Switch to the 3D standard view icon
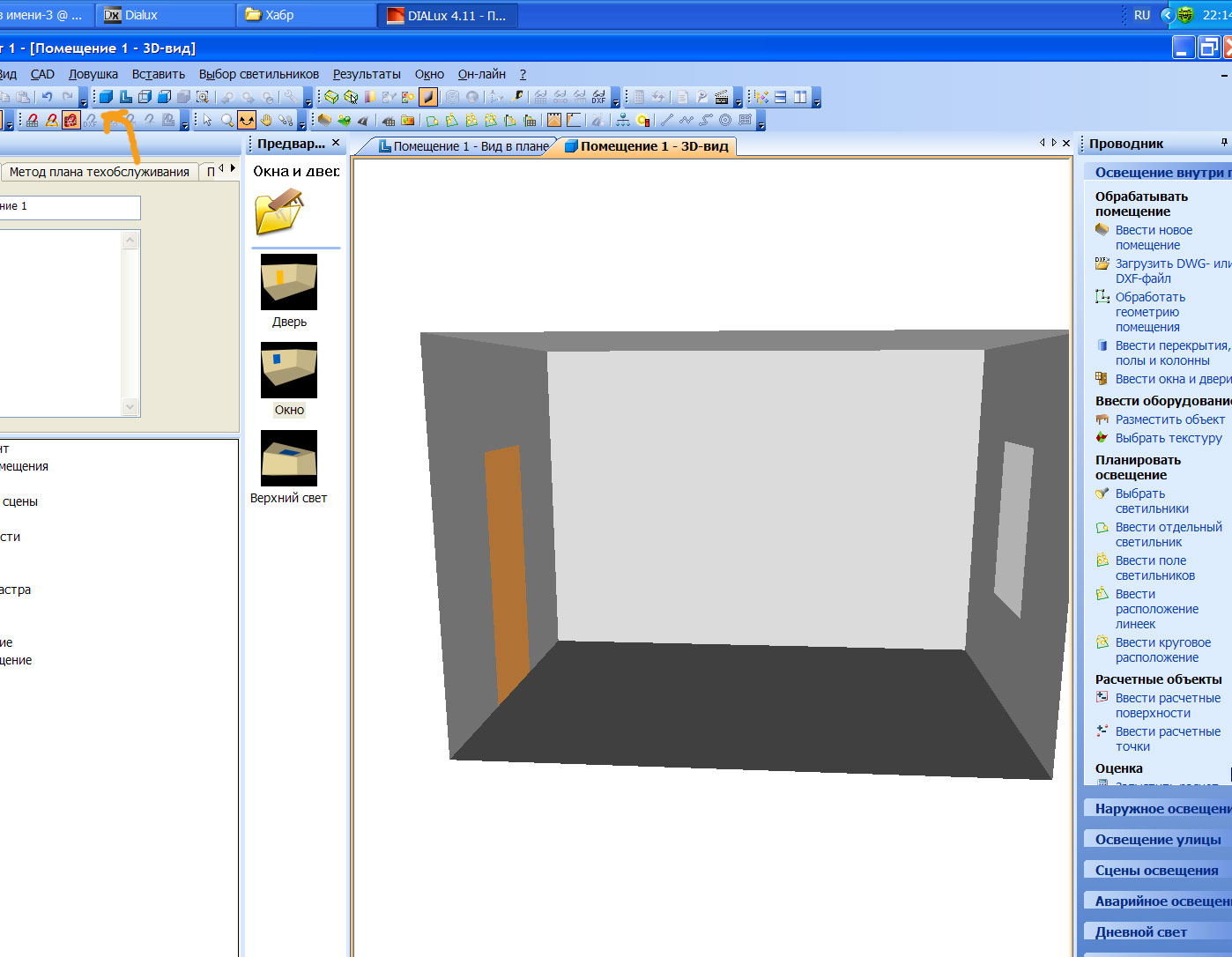Viewport: 1232px width, 957px height. click(x=106, y=97)
